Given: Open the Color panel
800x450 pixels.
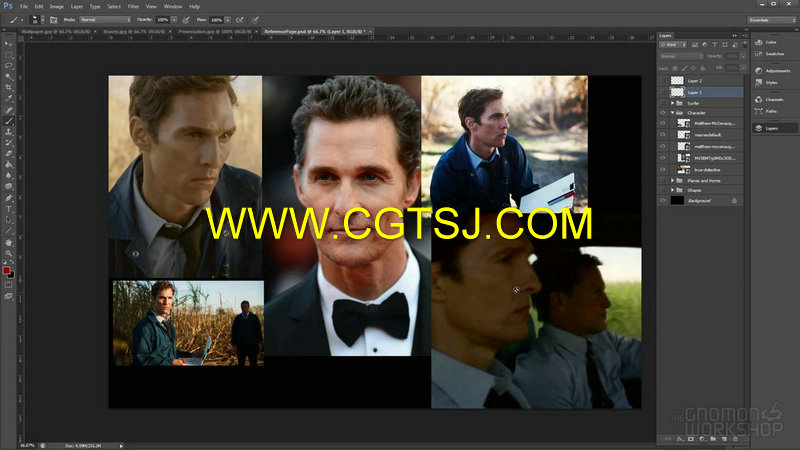Looking at the screenshot, I should click(x=772, y=42).
